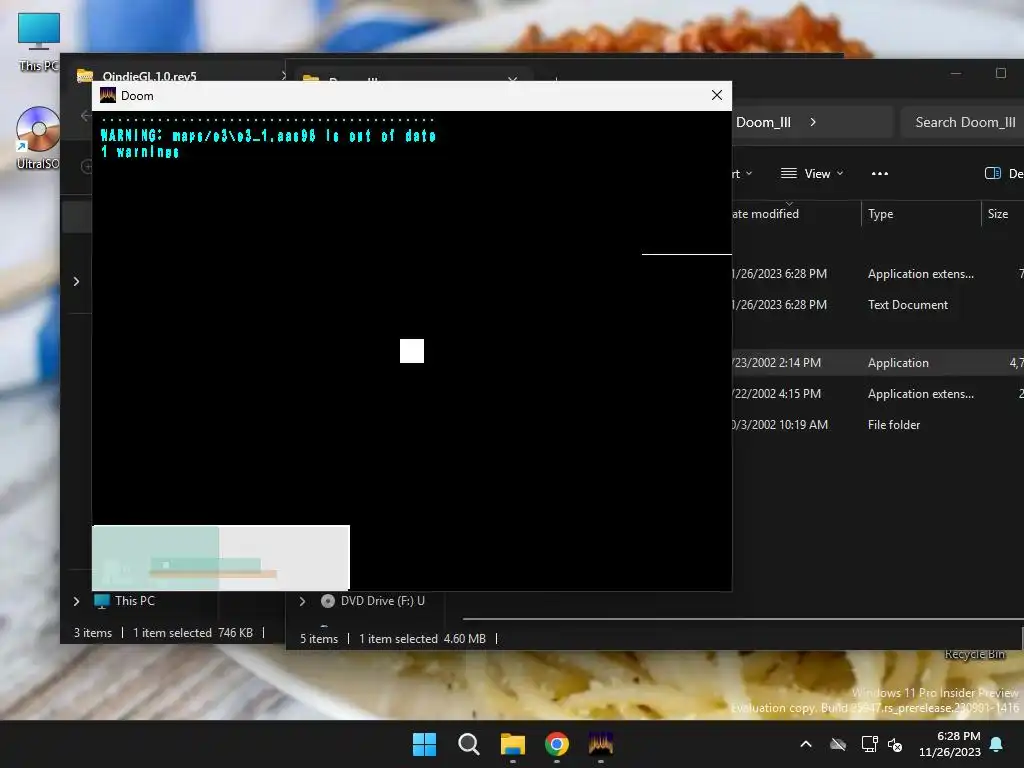Open the network status tray icon

(869, 744)
